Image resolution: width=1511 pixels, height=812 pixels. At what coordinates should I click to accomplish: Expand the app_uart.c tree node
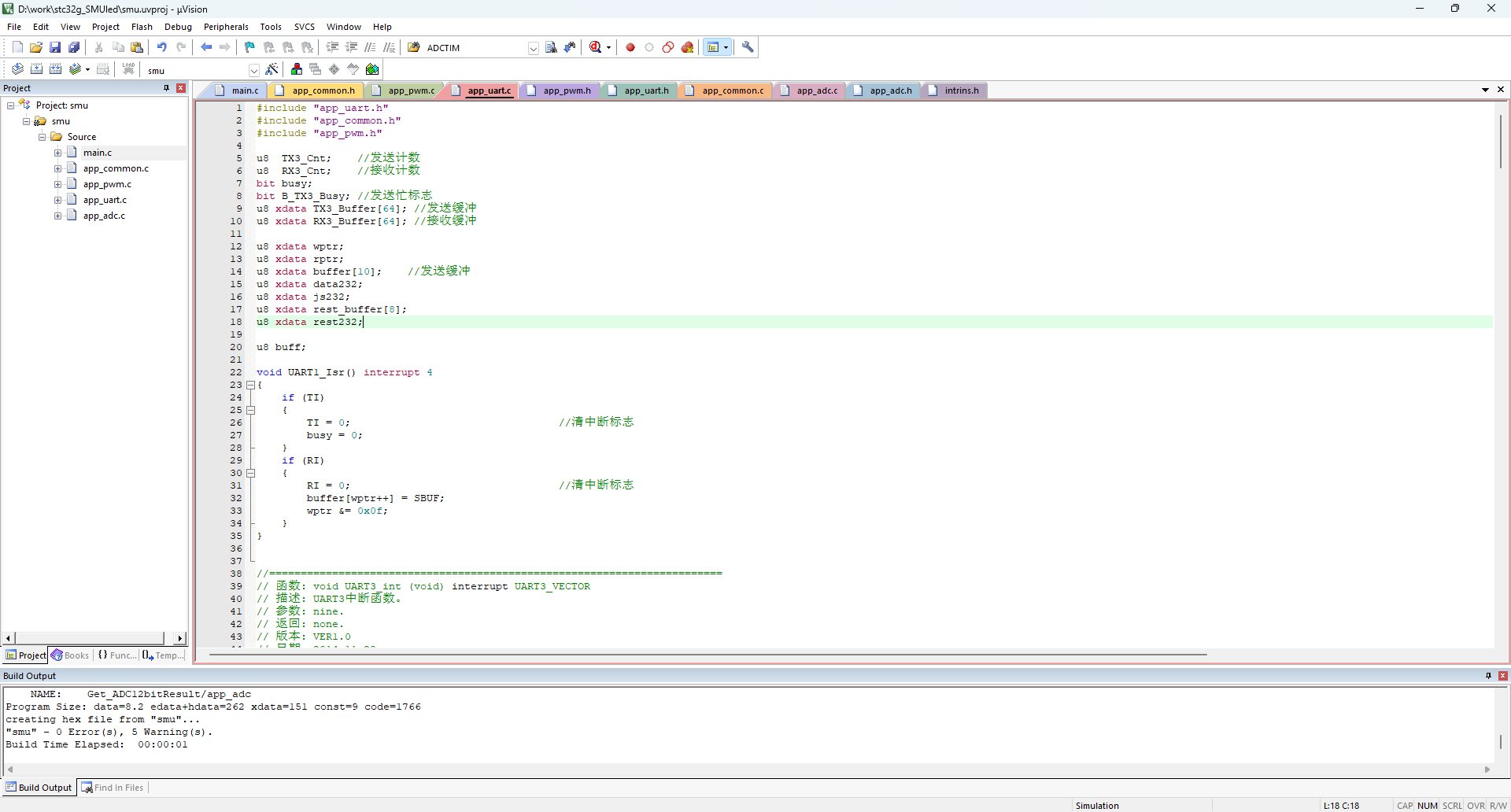pyautogui.click(x=57, y=200)
